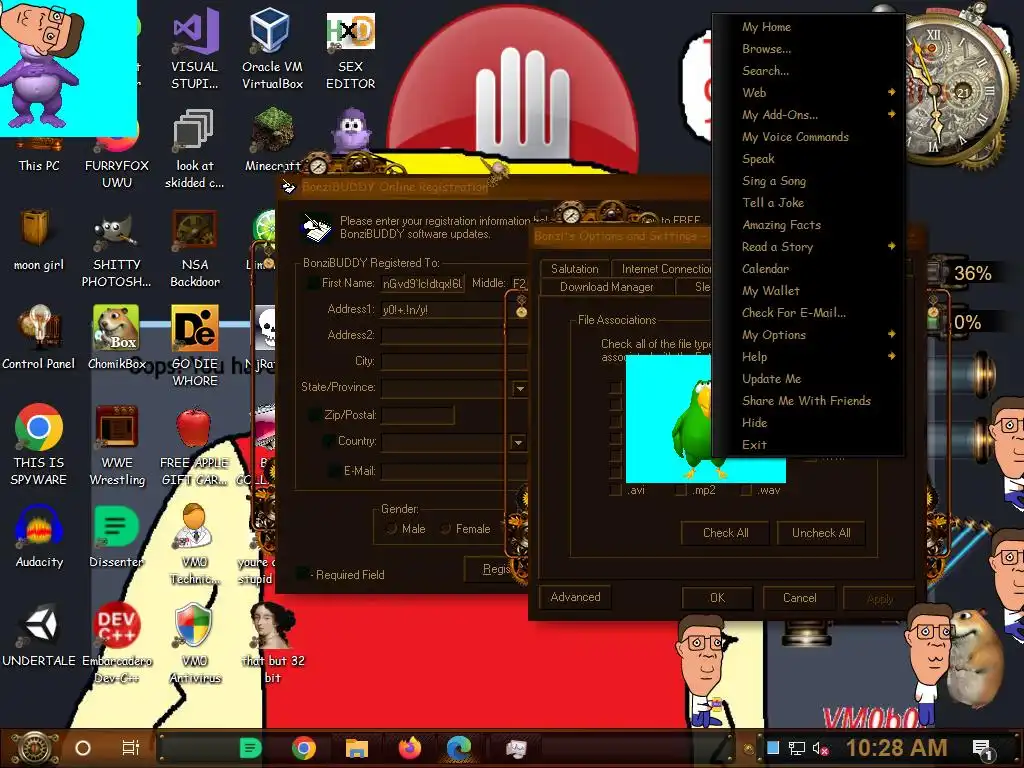This screenshot has height=768, width=1024.
Task: Open the WWE Wrestling icon
Action: coord(117,445)
